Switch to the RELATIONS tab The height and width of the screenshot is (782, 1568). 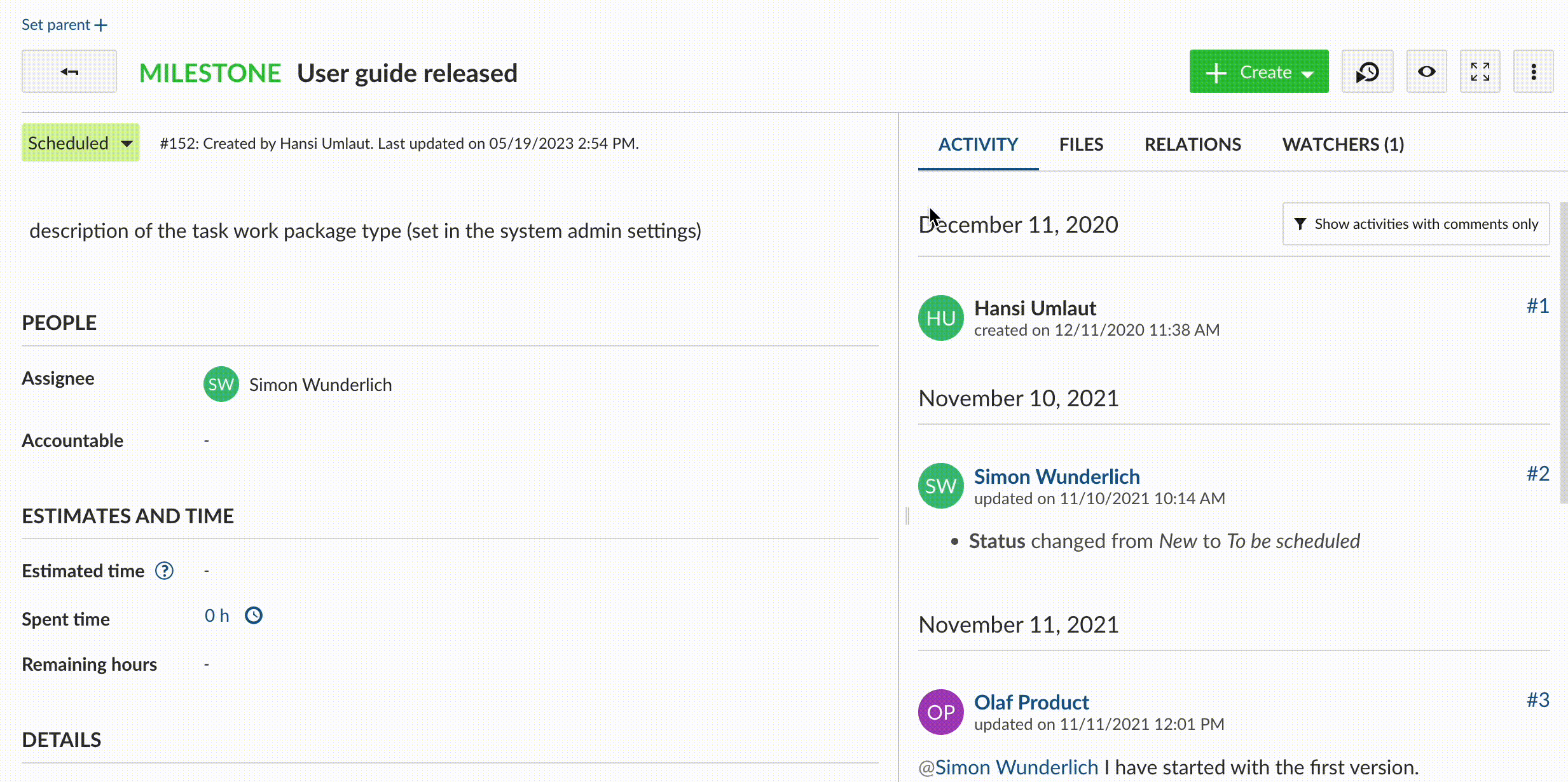click(x=1193, y=143)
